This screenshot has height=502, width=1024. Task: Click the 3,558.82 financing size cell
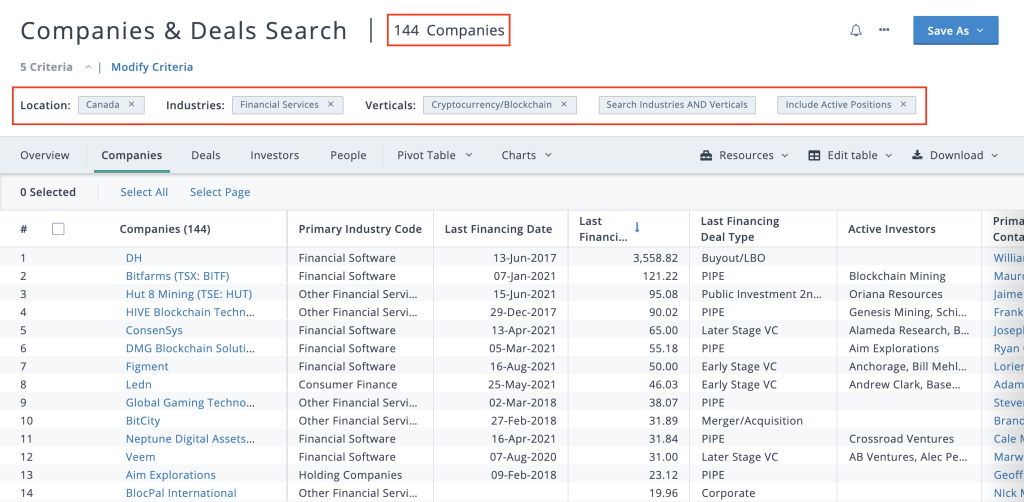point(655,258)
